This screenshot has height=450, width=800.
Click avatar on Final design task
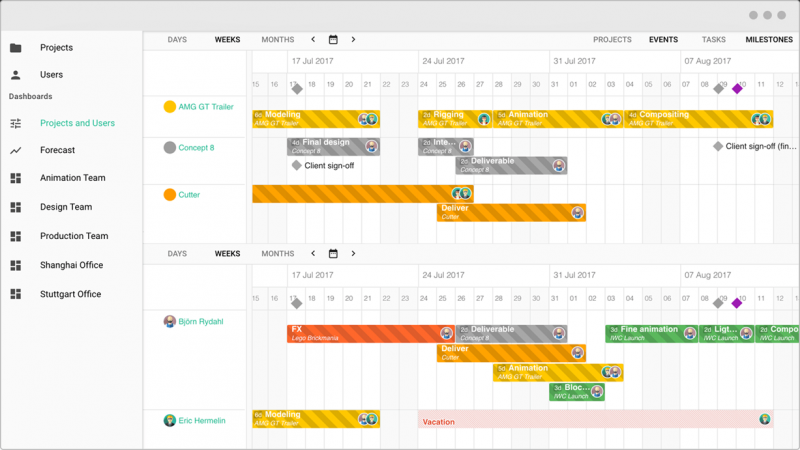[x=371, y=147]
